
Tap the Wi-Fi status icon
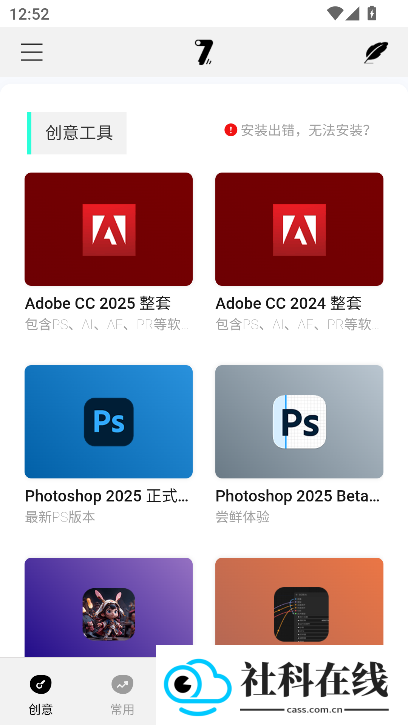[334, 13]
